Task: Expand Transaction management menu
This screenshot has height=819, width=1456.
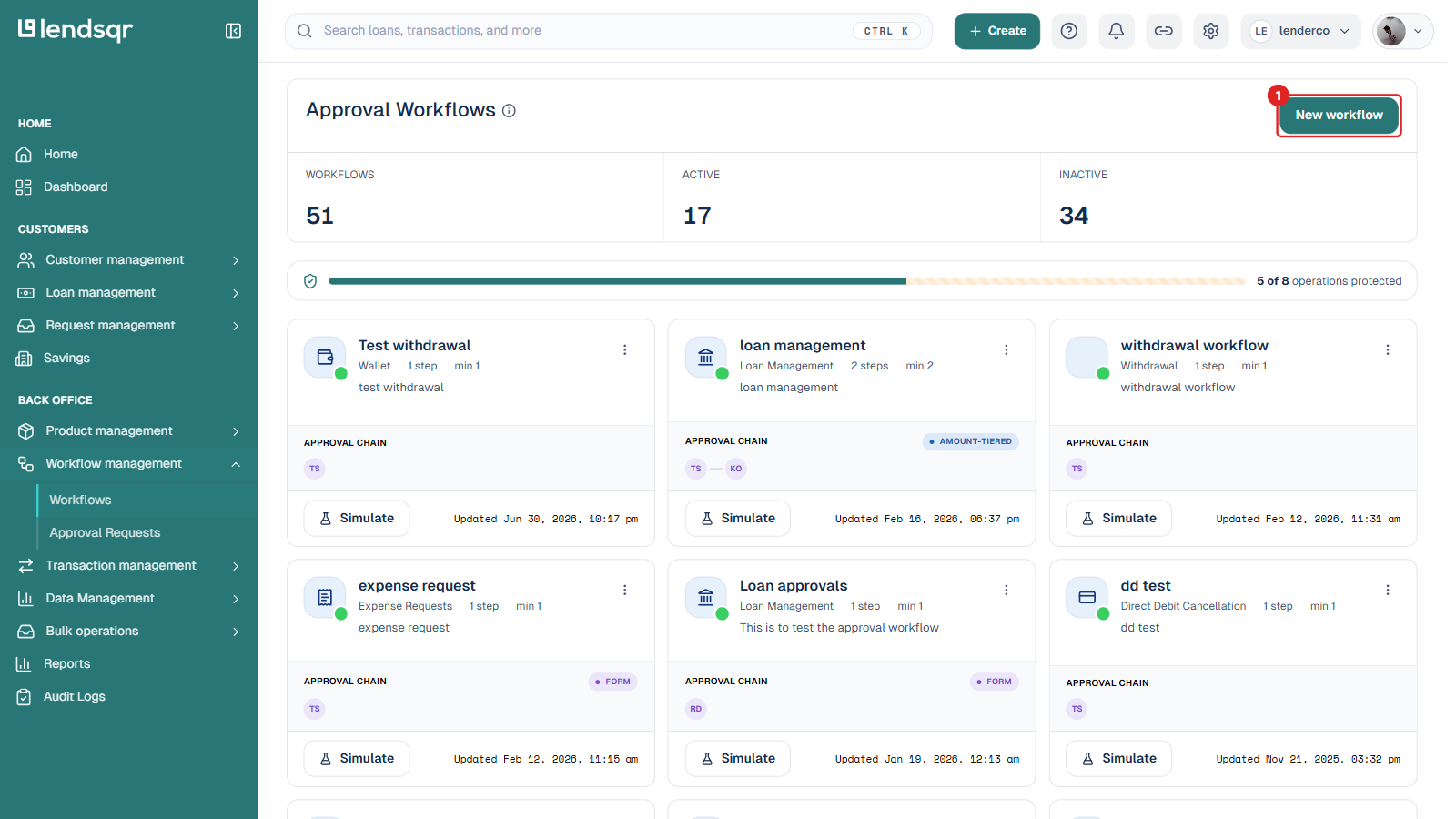Action: (x=128, y=566)
